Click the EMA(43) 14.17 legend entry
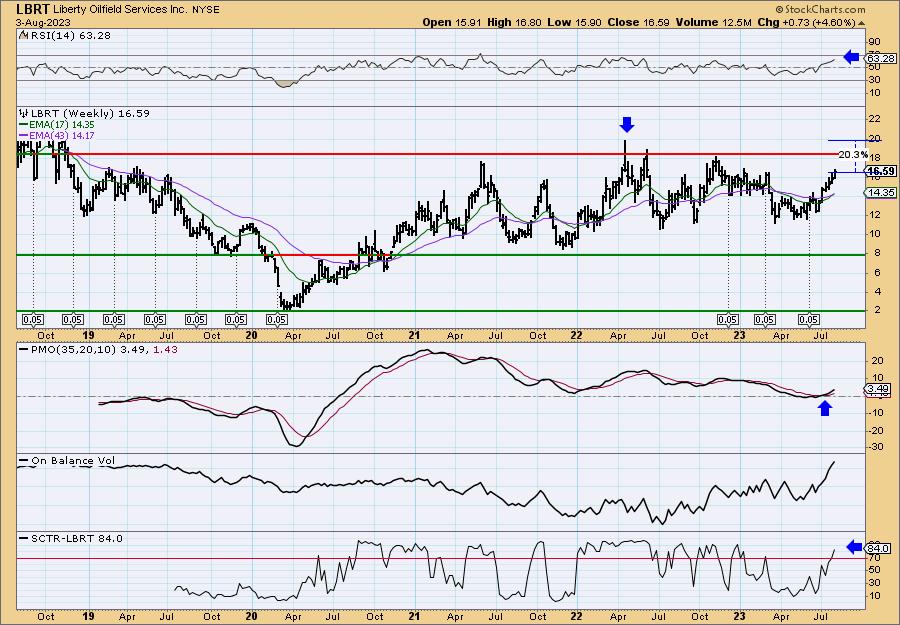This screenshot has height=625, width=900. click(57, 135)
